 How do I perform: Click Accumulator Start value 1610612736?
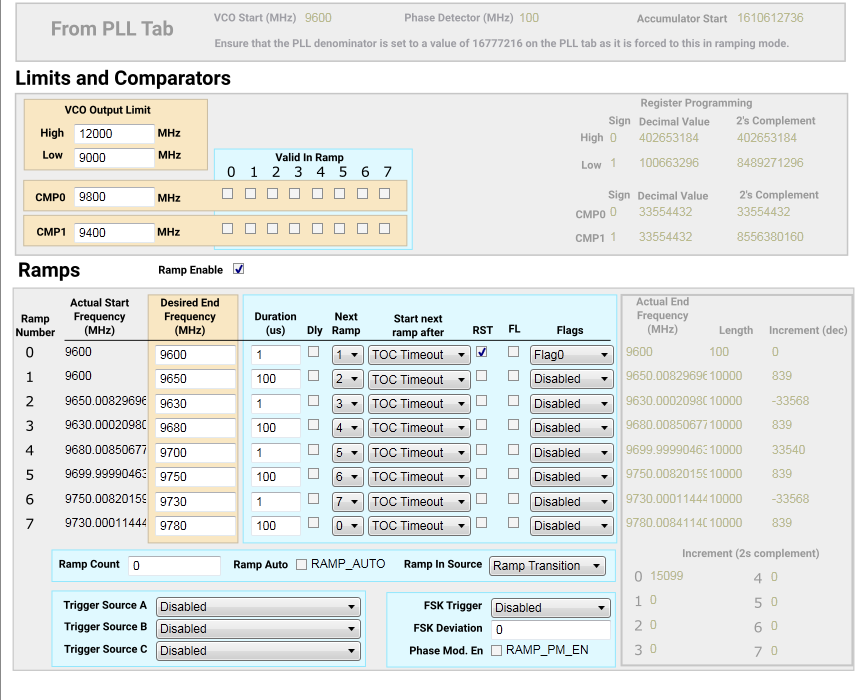[x=770, y=18]
